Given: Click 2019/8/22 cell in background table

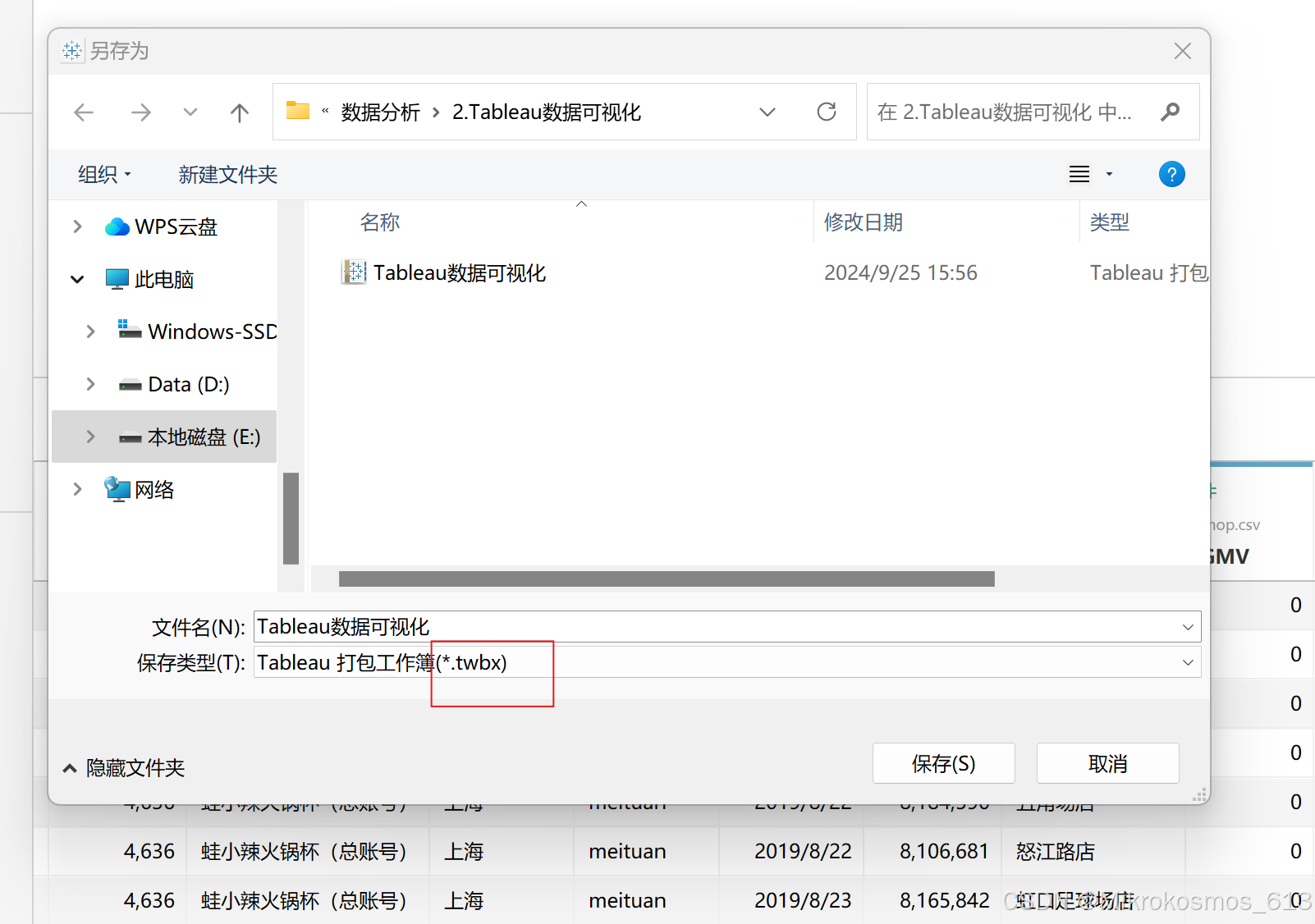Looking at the screenshot, I should (x=804, y=852).
